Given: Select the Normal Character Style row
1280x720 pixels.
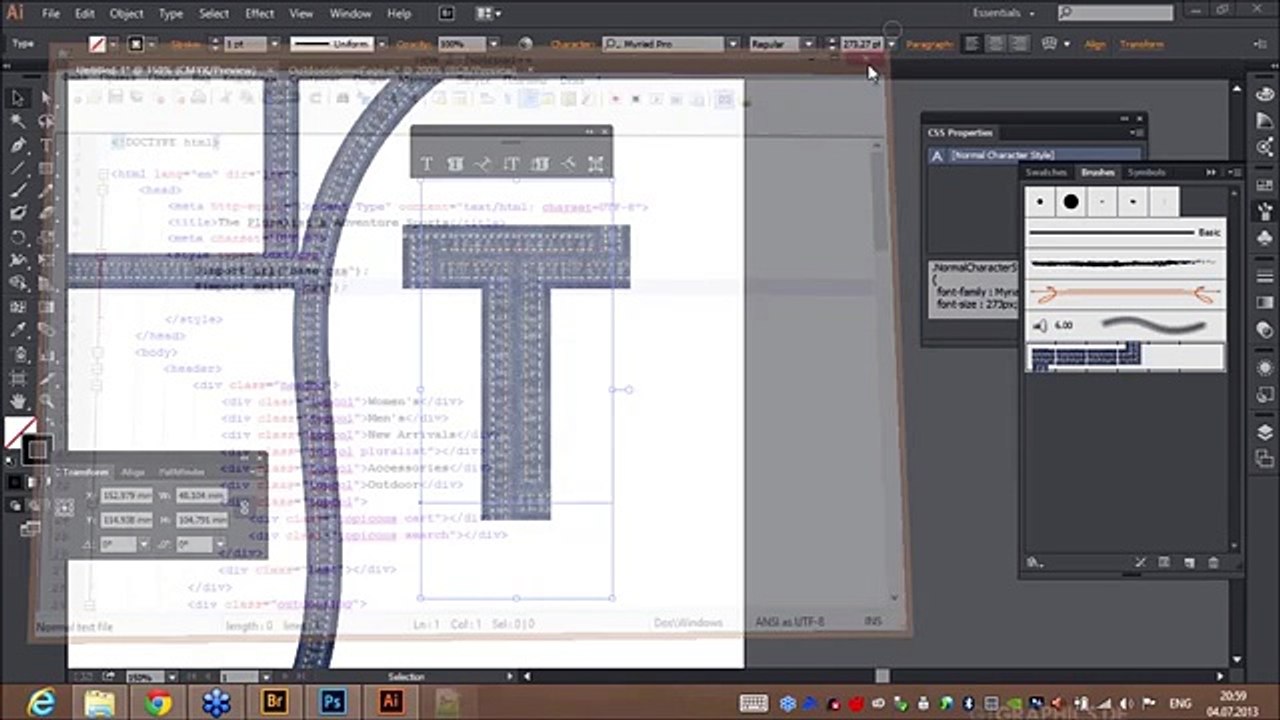Looking at the screenshot, I should pos(1035,155).
